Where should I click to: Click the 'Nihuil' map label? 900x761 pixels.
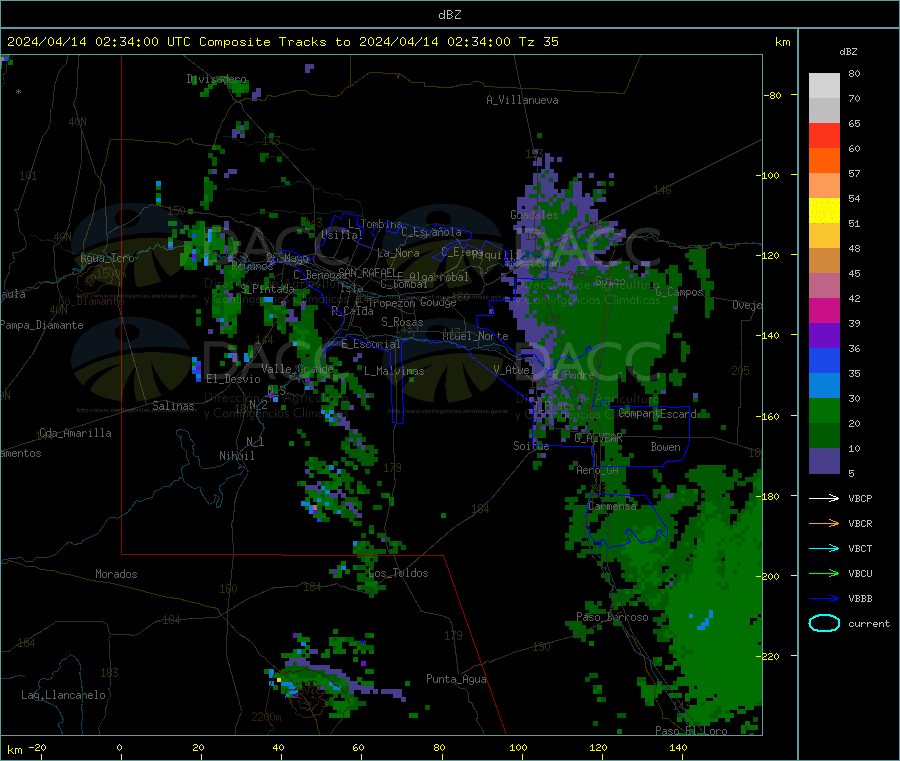[x=236, y=456]
